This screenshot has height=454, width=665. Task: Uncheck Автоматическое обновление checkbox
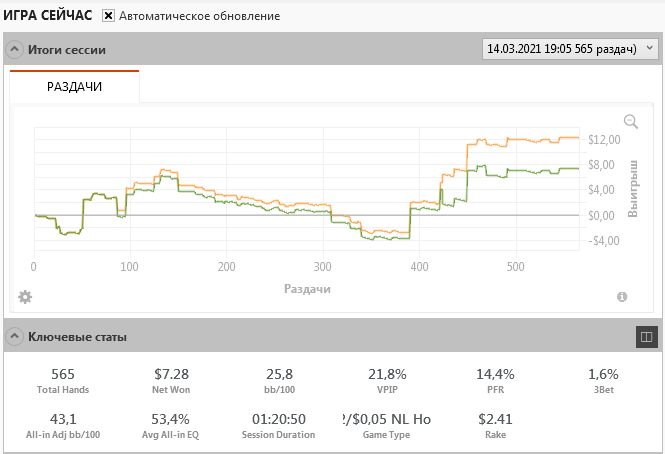(x=108, y=16)
